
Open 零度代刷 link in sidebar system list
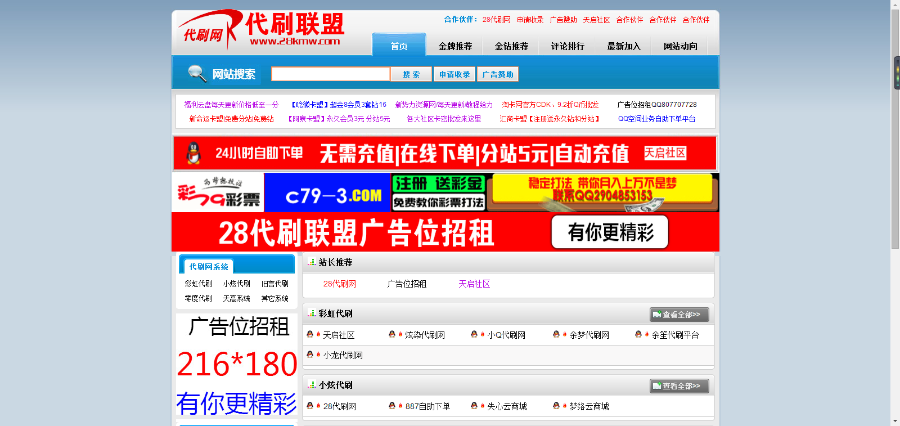(198, 299)
